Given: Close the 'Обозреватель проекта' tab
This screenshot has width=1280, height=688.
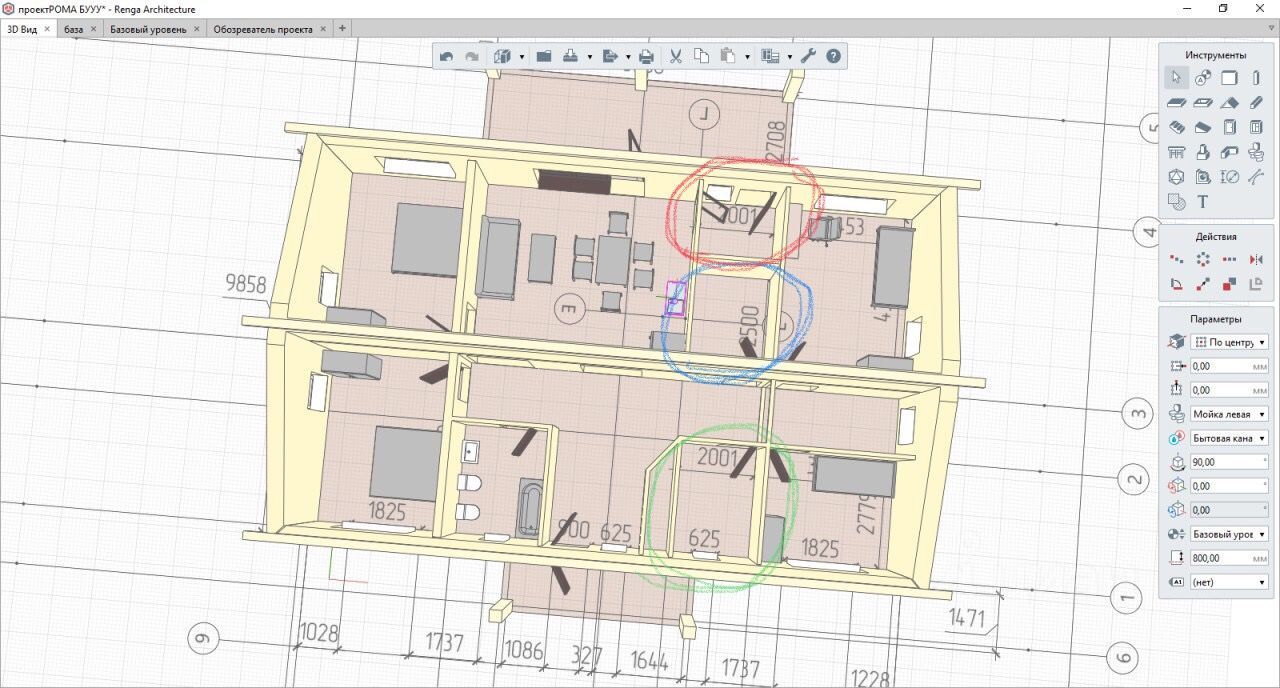Looking at the screenshot, I should (324, 29).
